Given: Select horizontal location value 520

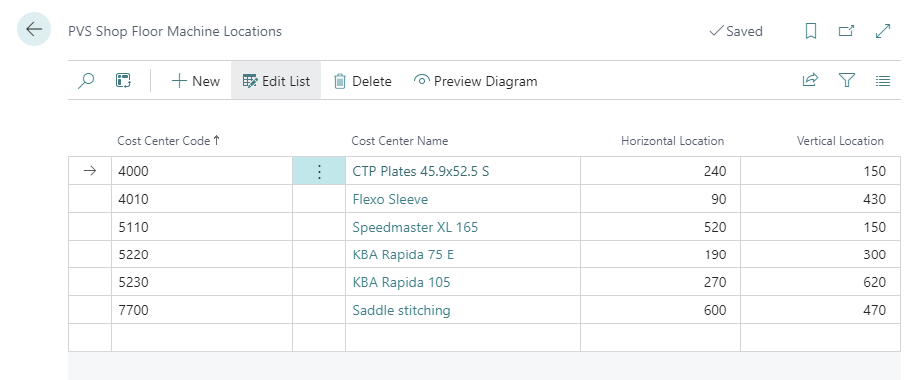Looking at the screenshot, I should click(x=660, y=227).
